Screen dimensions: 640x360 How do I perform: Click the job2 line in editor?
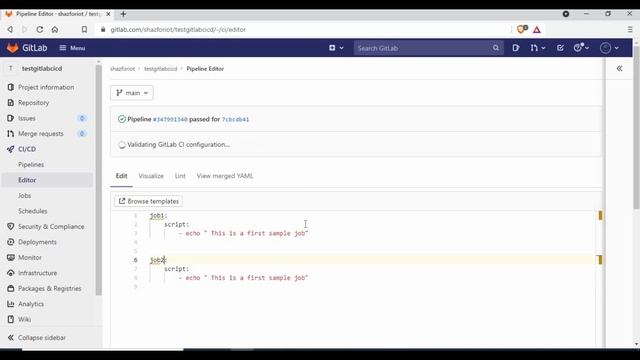[158, 260]
